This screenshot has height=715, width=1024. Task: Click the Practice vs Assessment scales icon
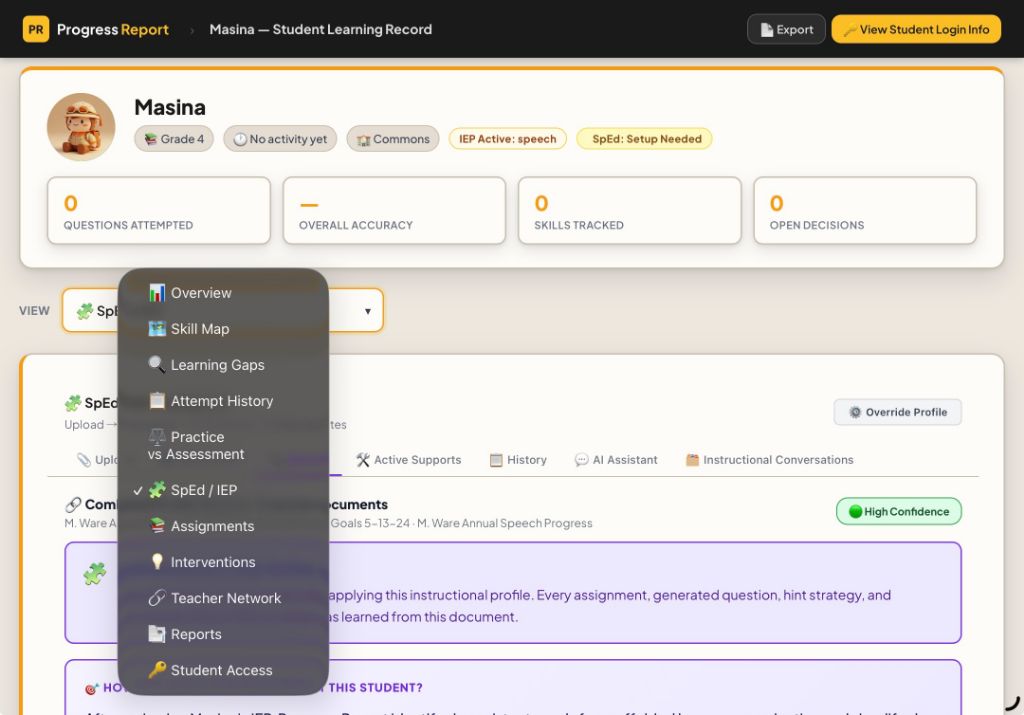click(157, 436)
